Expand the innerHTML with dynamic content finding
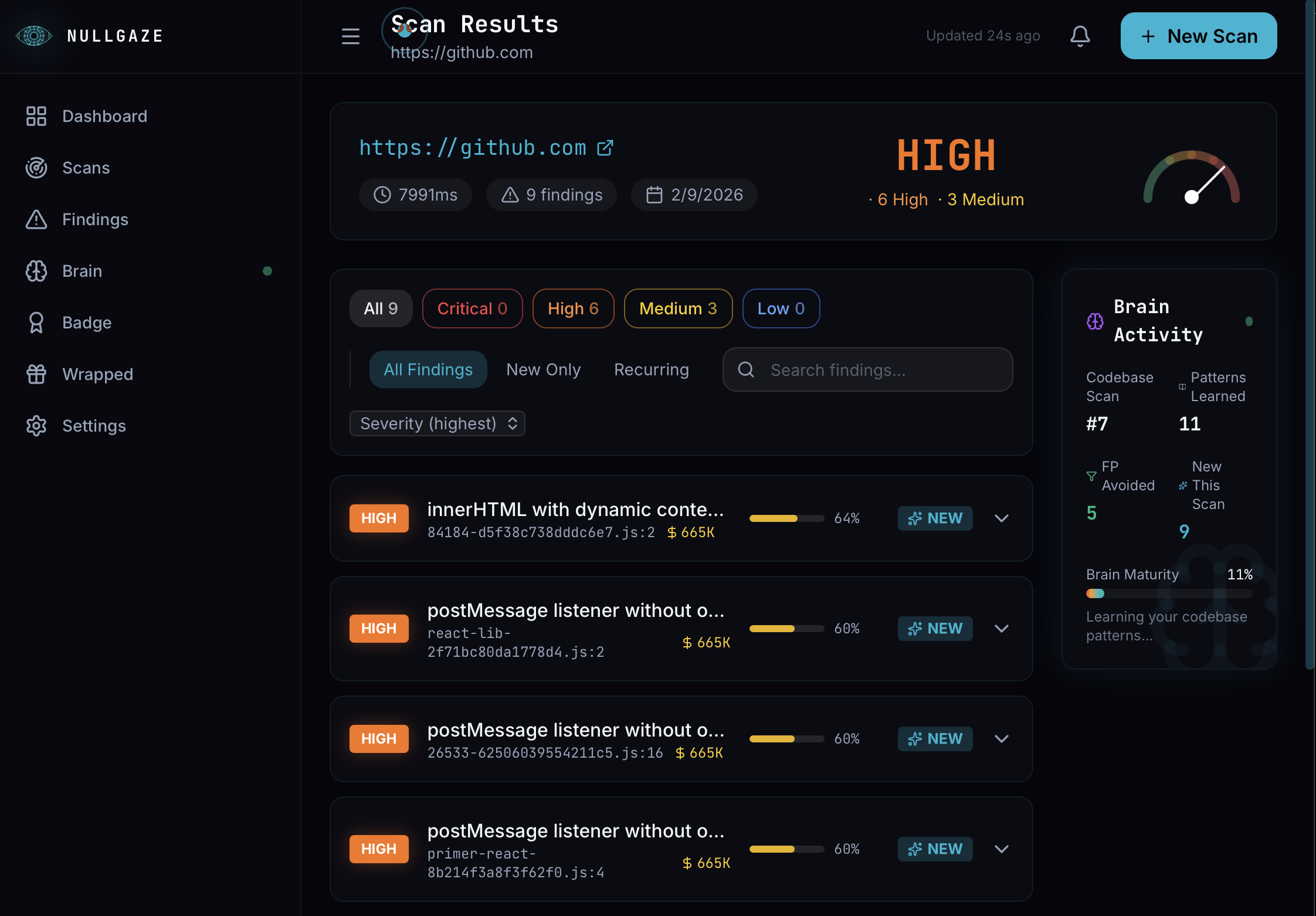Image resolution: width=1316 pixels, height=916 pixels. pos(1002,518)
